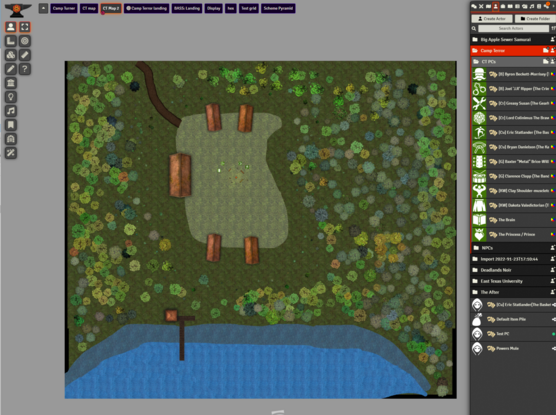Open the Drawing Tools pencil

tap(11, 69)
